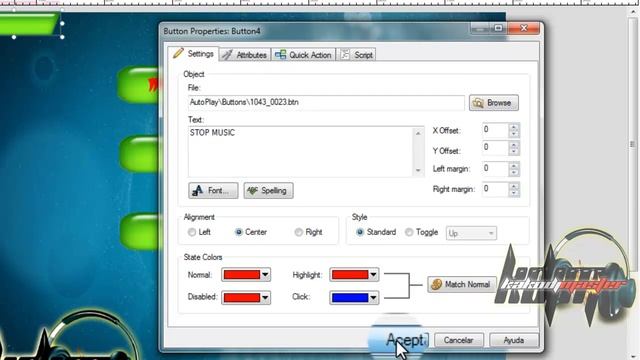
Task: Open the Normal state color dropdown arrow
Action: click(265, 275)
